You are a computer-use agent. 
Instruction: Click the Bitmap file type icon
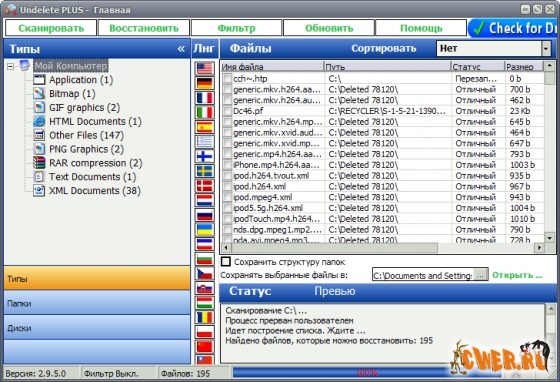(x=39, y=94)
